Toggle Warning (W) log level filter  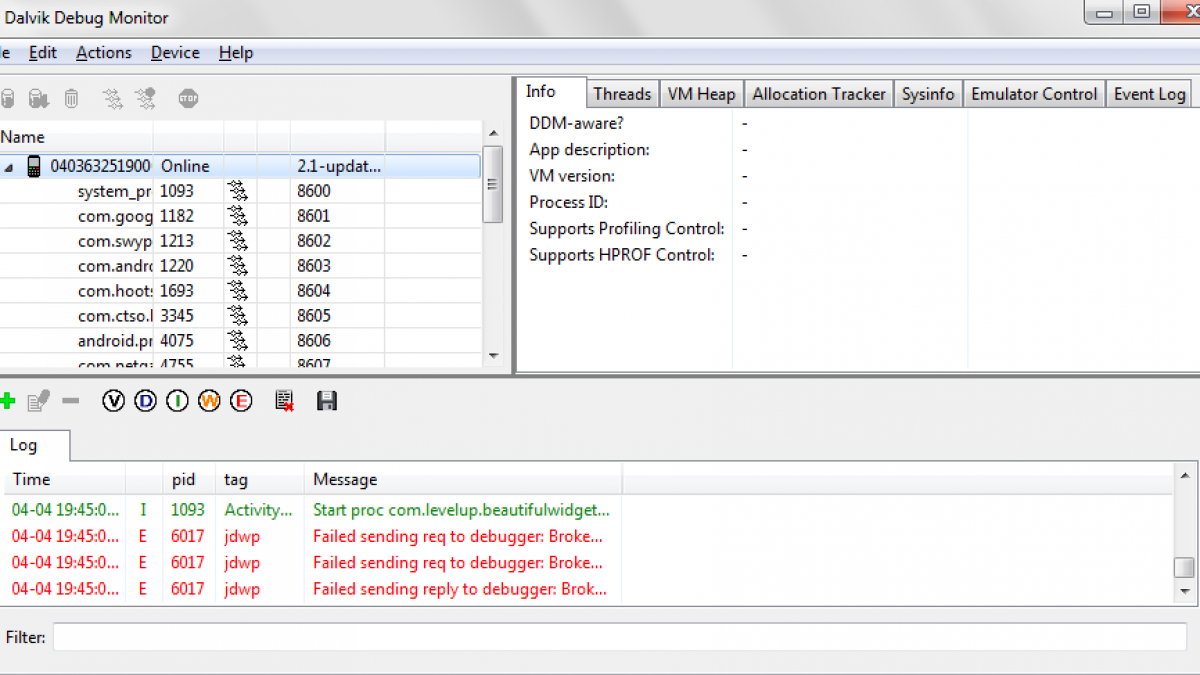point(209,401)
